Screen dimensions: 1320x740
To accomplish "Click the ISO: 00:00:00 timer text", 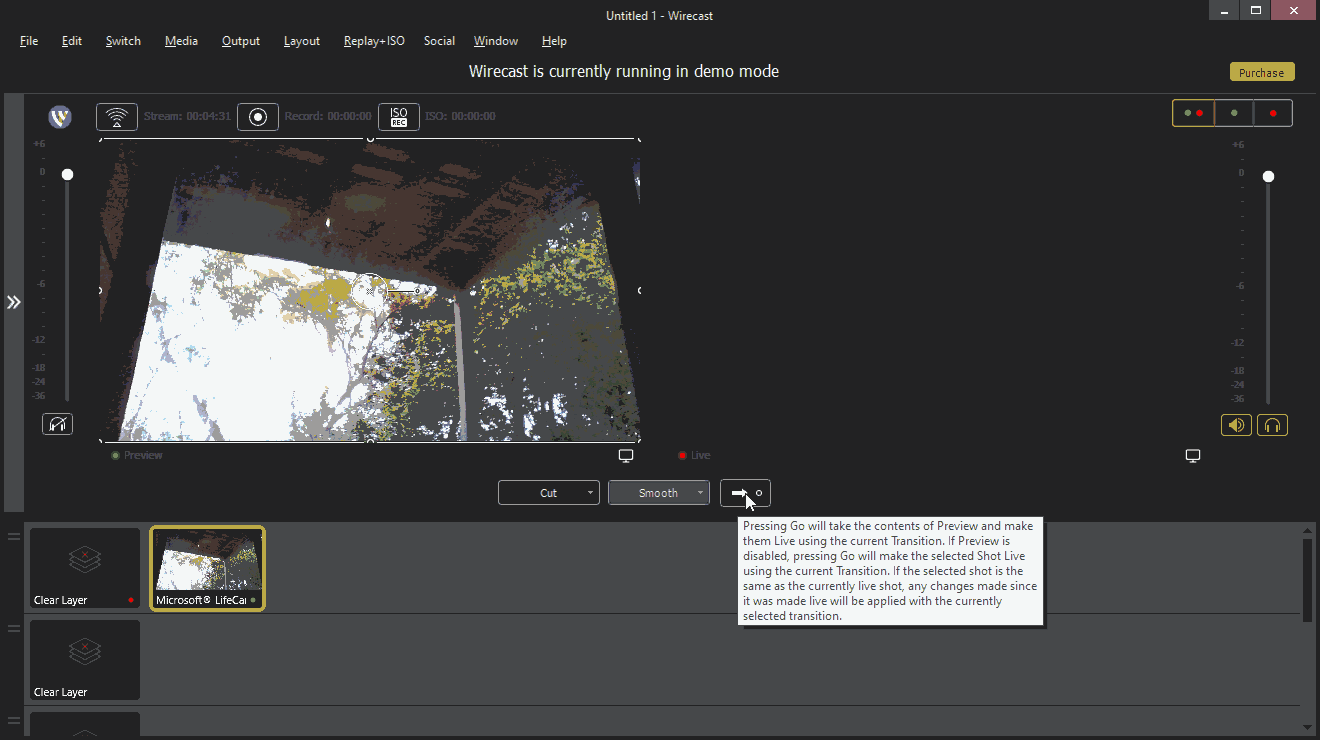I will pyautogui.click(x=460, y=117).
